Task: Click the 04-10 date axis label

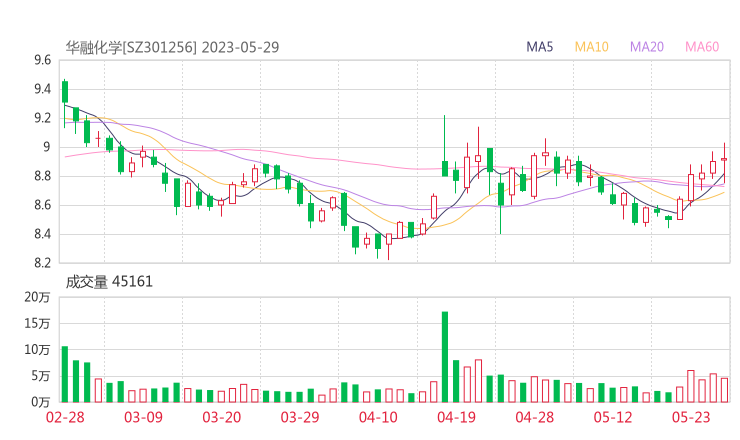Action: pos(378,417)
